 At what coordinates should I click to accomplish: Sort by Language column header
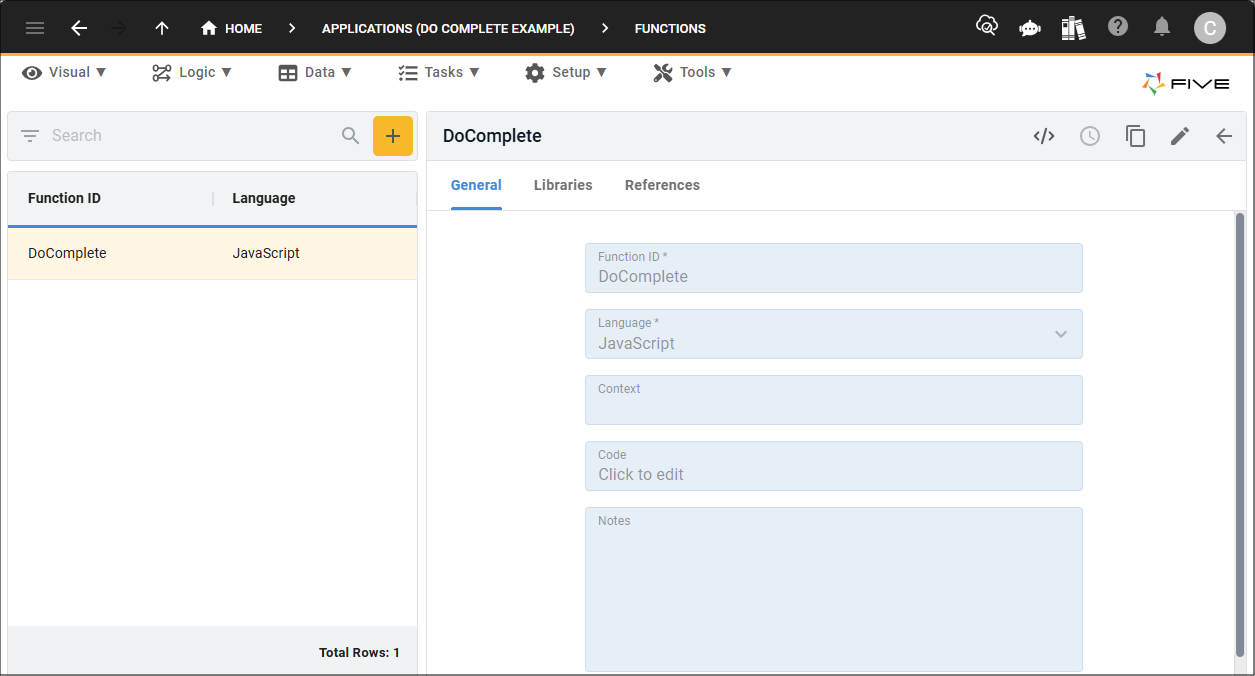coord(264,198)
